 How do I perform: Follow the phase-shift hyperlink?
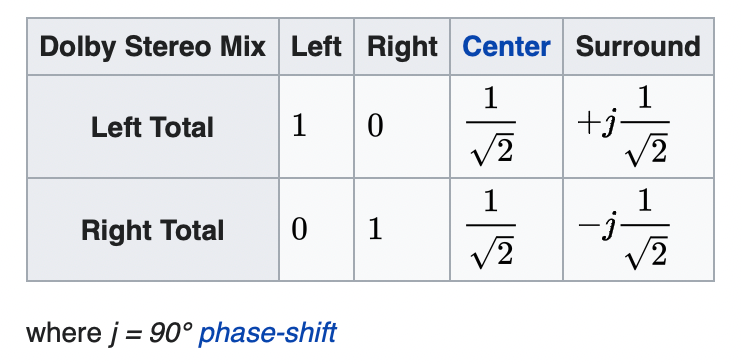[267, 333]
